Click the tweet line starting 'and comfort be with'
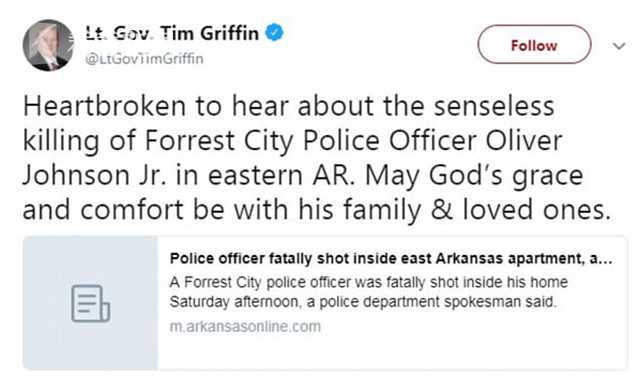The width and height of the screenshot is (640, 377). pyautogui.click(x=317, y=210)
